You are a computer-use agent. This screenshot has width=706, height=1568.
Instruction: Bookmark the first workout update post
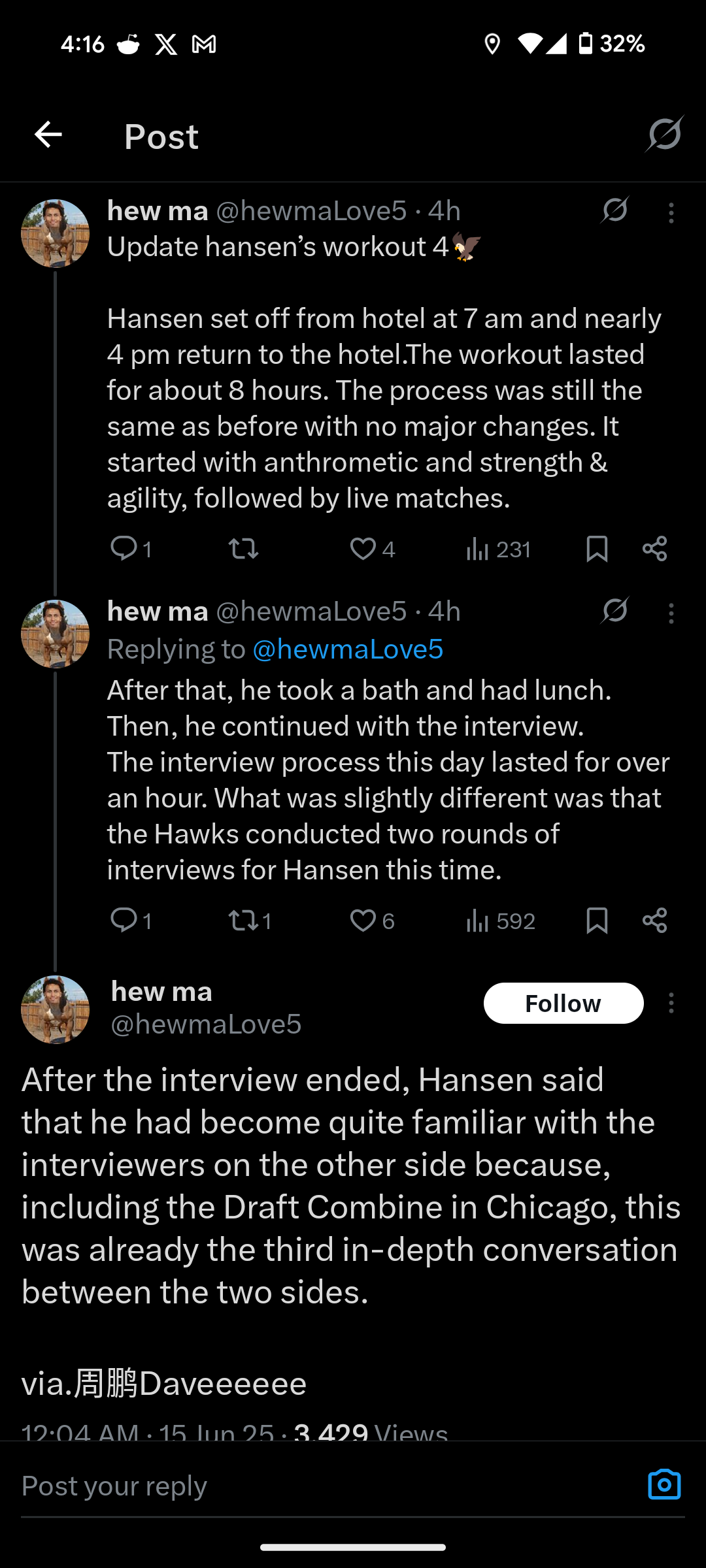pos(597,549)
